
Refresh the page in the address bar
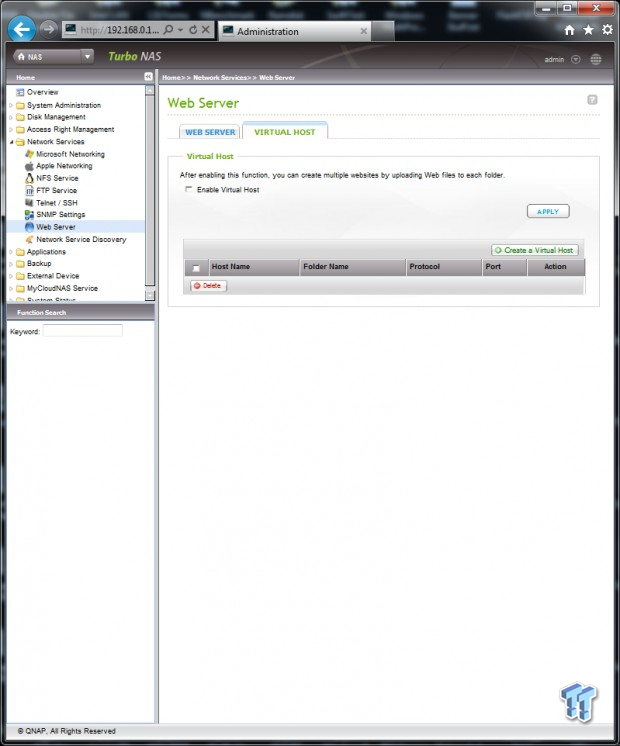coord(193,30)
